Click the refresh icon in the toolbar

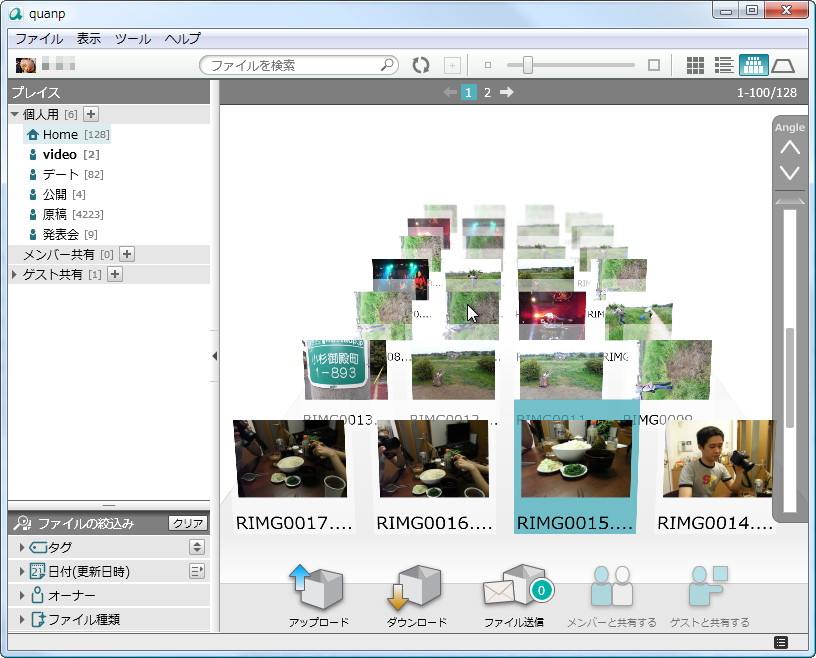pyautogui.click(x=420, y=65)
